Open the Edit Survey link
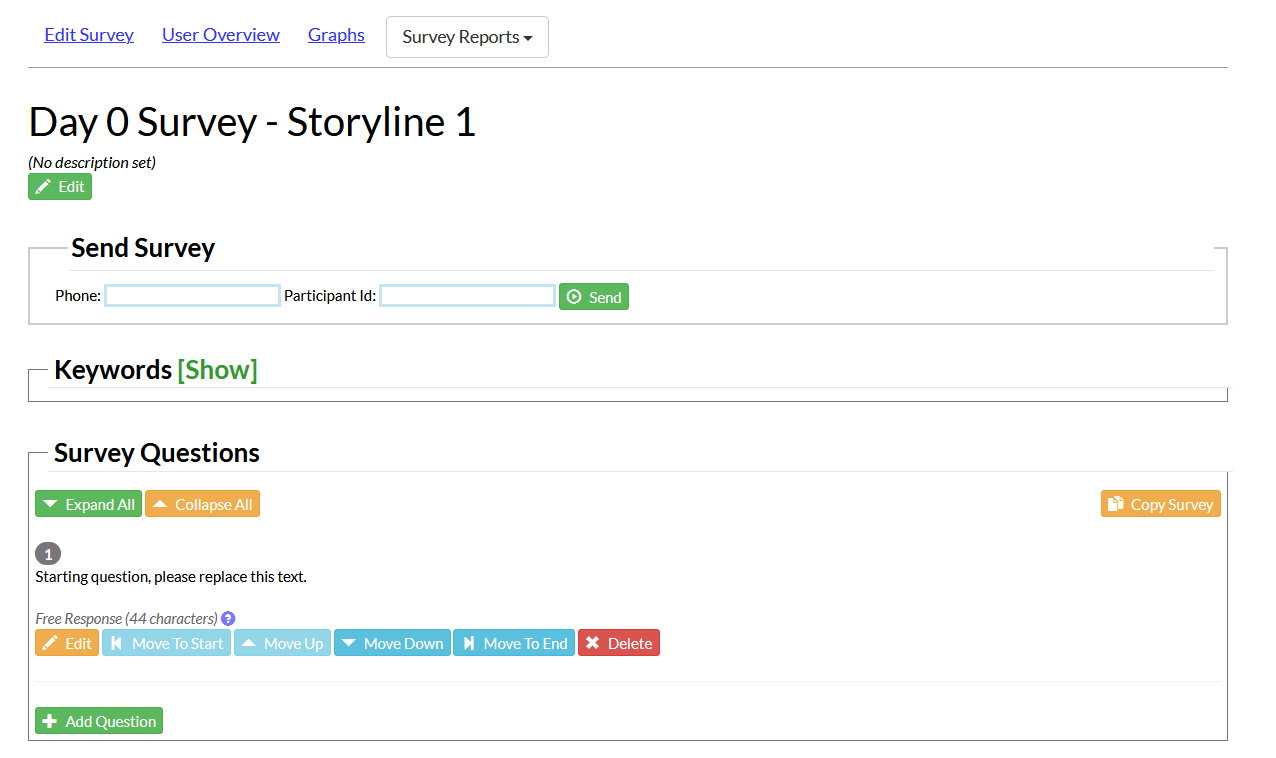This screenshot has width=1276, height=758. coord(89,35)
